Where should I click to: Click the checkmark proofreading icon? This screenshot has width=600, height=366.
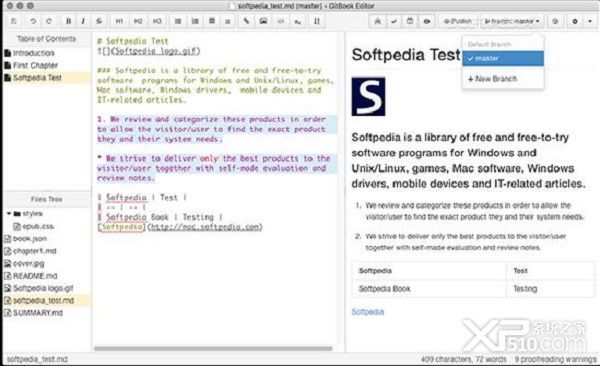point(394,21)
